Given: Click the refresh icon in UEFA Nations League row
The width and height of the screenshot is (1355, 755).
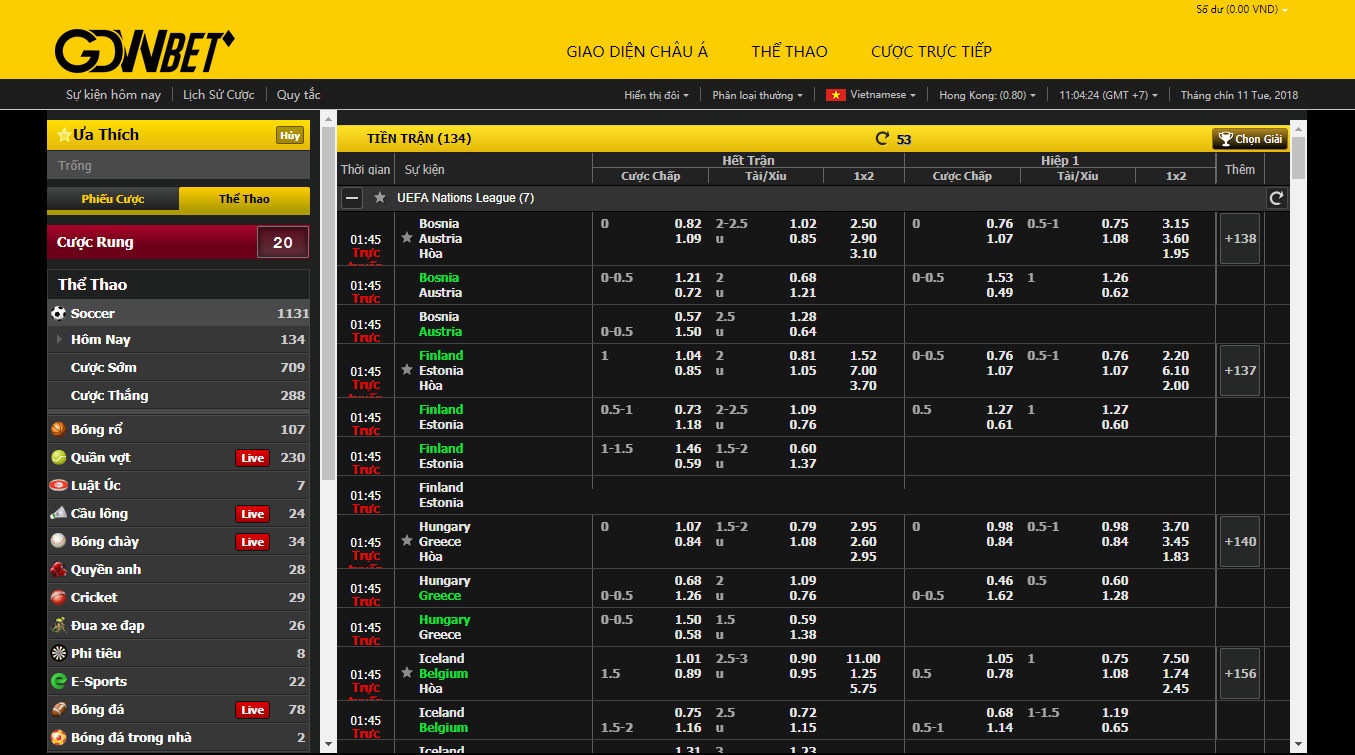Looking at the screenshot, I should (1276, 198).
